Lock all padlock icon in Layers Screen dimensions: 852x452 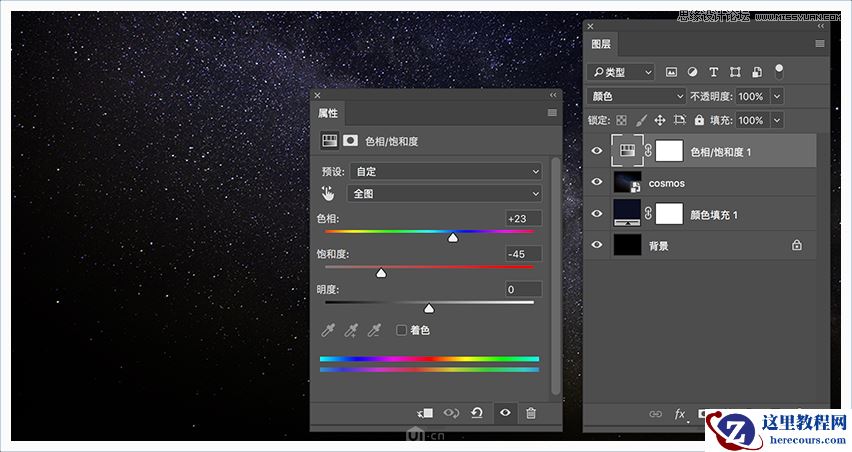(699, 120)
